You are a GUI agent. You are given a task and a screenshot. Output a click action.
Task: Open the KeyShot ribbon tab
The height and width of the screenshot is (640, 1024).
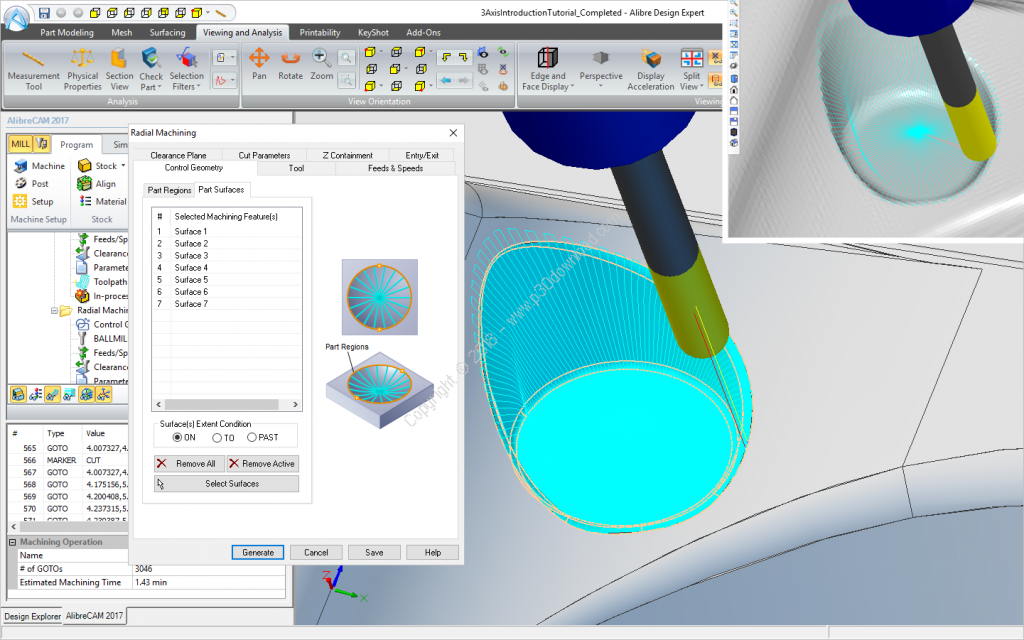tap(373, 32)
